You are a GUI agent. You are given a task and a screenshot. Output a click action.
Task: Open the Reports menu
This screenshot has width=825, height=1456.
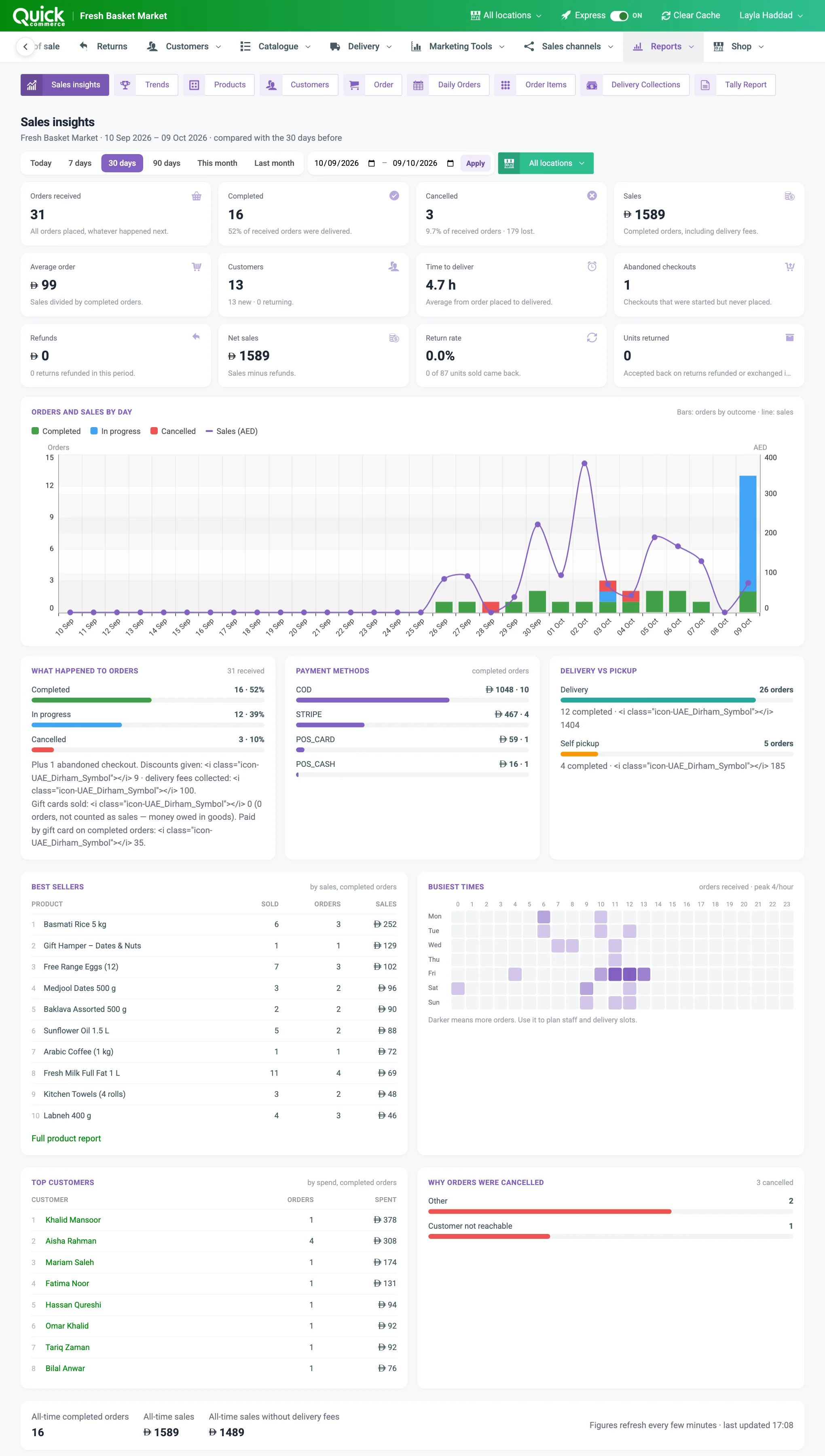(663, 47)
